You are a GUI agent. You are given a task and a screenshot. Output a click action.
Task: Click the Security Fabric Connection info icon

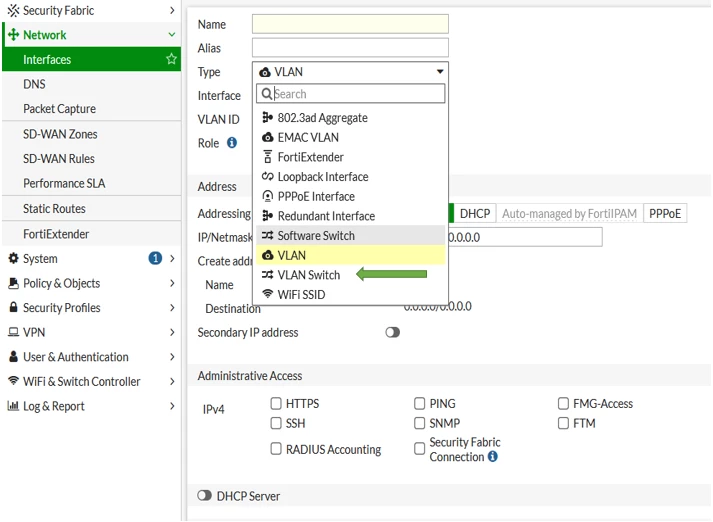pos(492,457)
